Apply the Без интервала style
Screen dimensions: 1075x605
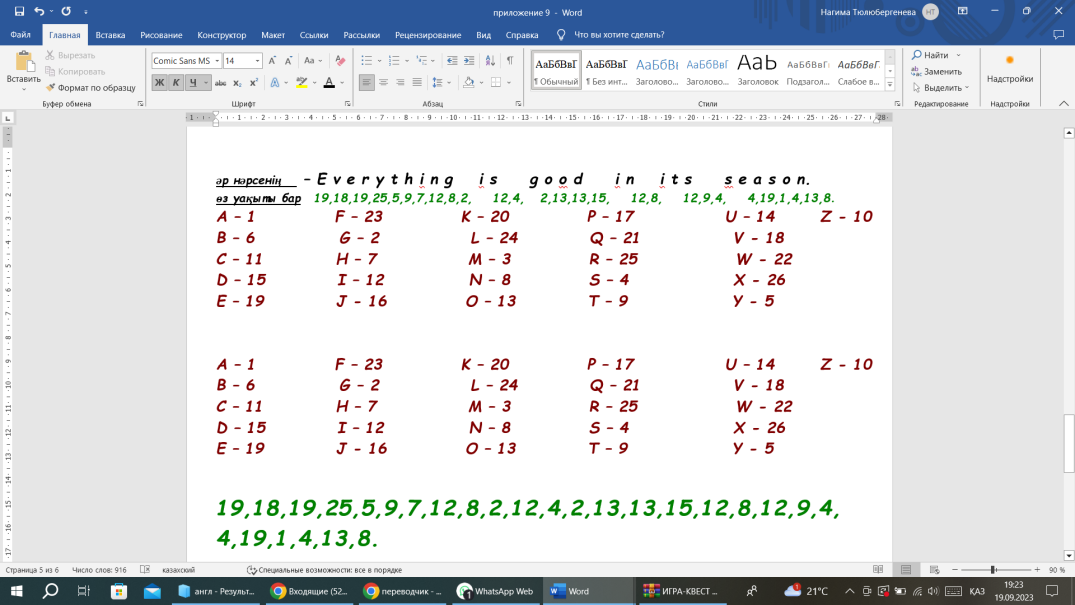point(606,70)
